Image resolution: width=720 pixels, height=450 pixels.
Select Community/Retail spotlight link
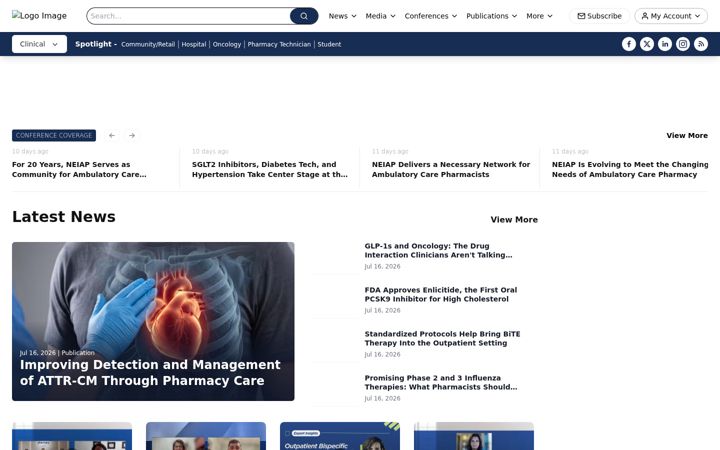[148, 45]
